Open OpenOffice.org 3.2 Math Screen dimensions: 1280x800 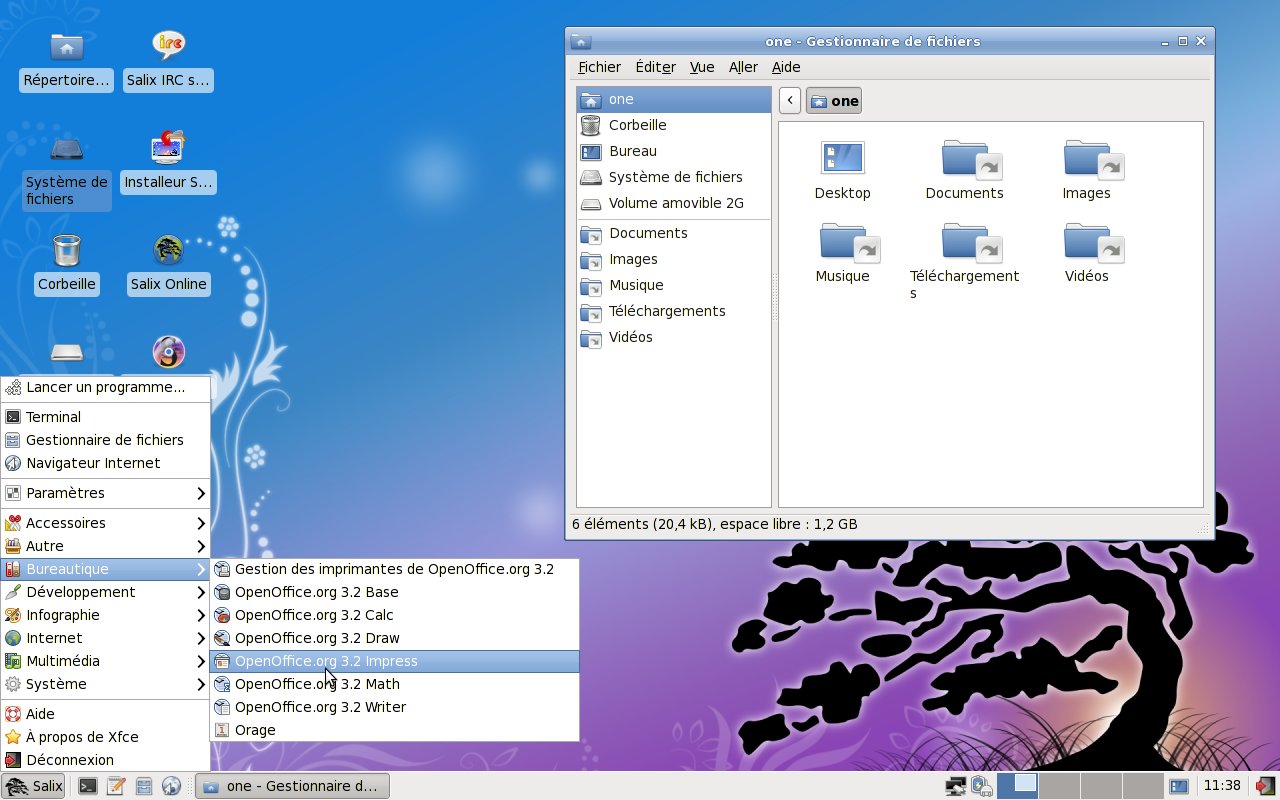pyautogui.click(x=394, y=684)
